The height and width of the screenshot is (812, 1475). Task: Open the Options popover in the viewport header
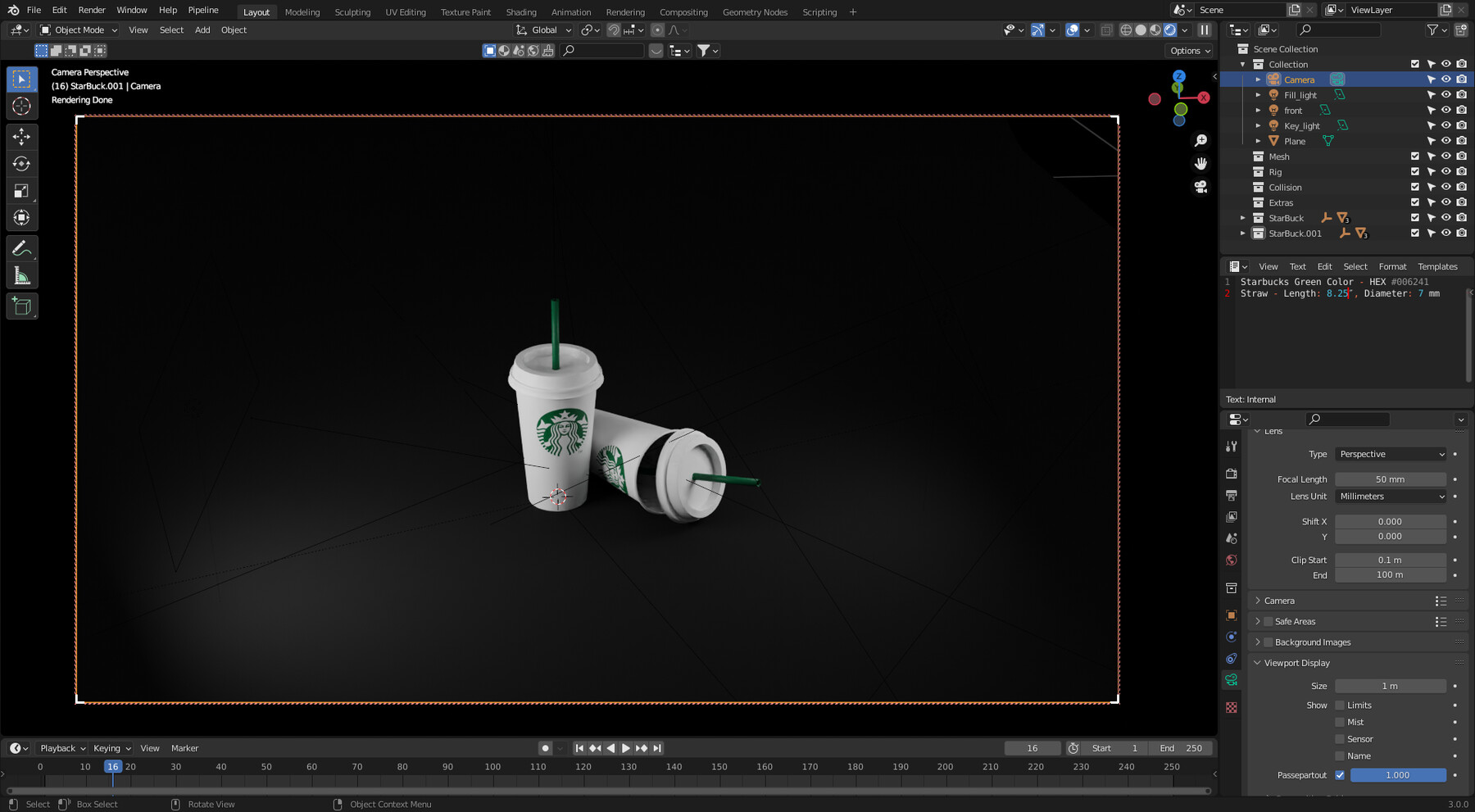pyautogui.click(x=1188, y=50)
